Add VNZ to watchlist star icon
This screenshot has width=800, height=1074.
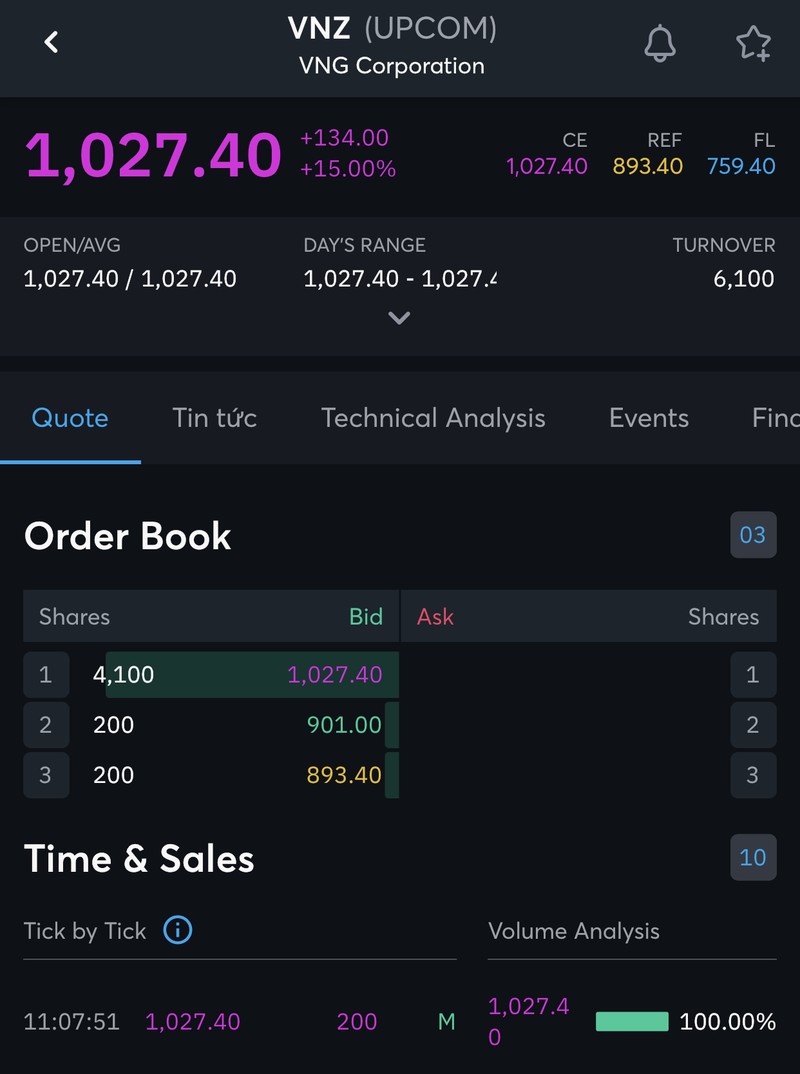[x=752, y=42]
